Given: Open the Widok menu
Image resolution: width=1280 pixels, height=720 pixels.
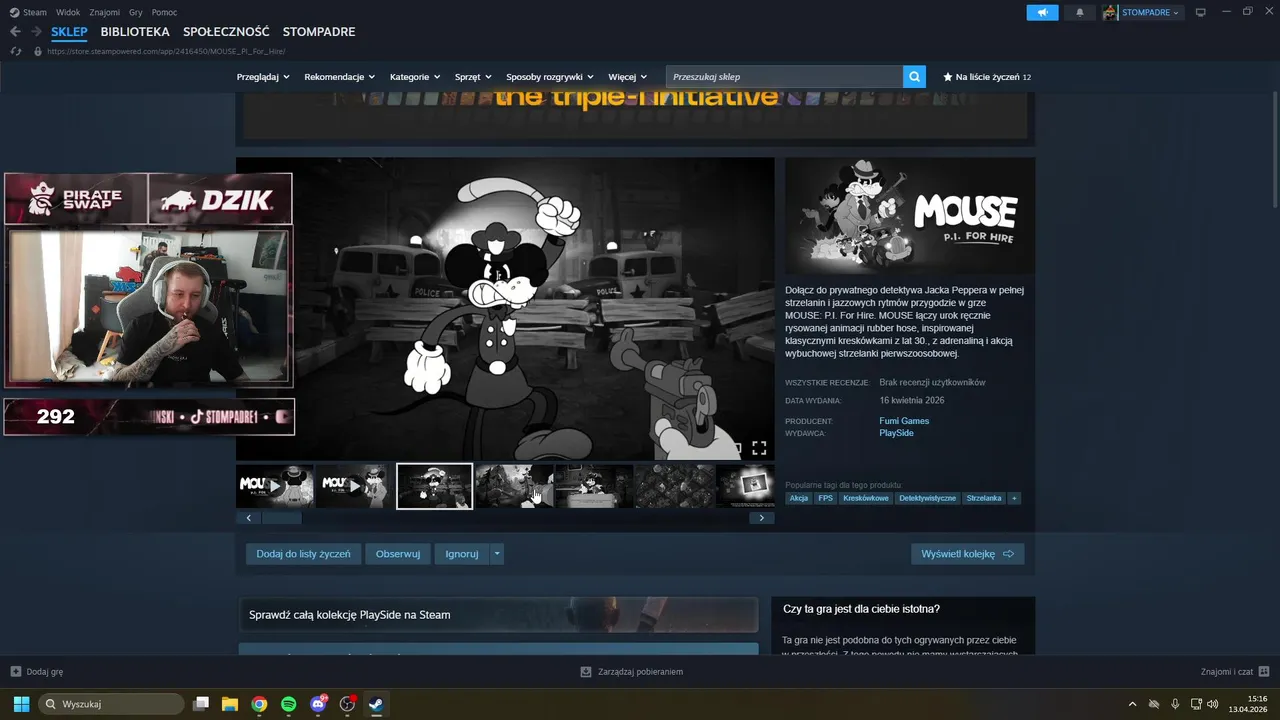Looking at the screenshot, I should click(68, 12).
